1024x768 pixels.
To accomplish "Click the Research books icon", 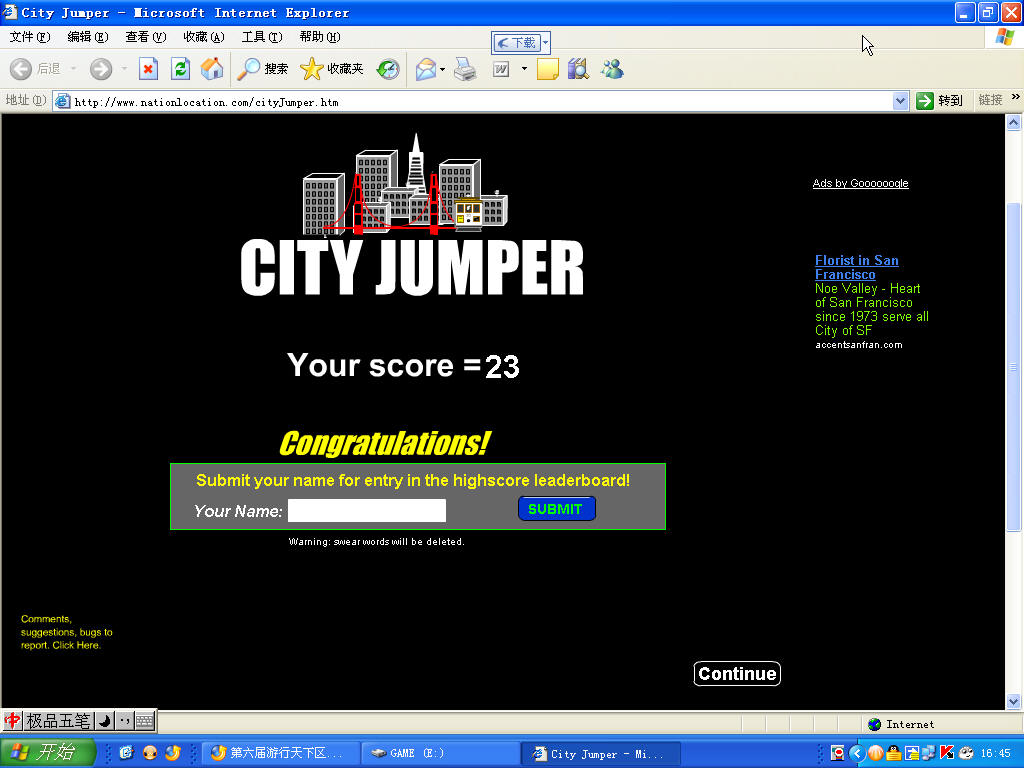I will (578, 69).
